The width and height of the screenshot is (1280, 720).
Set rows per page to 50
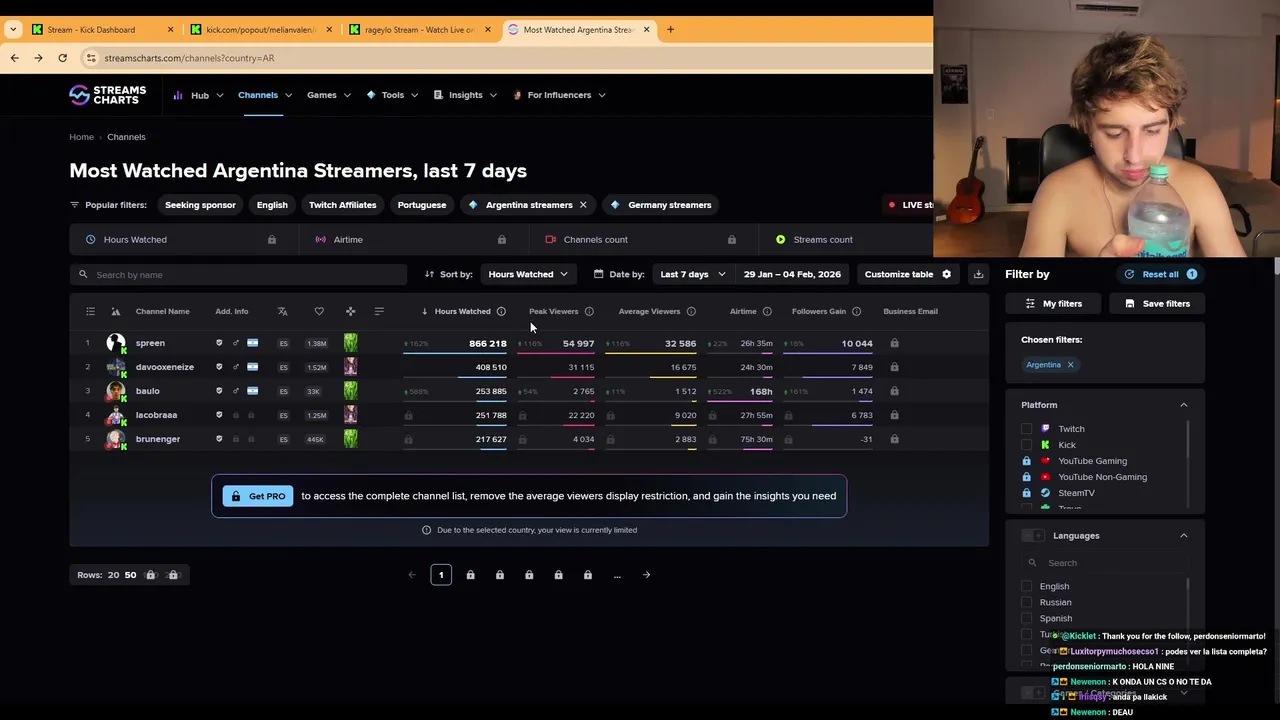[x=130, y=575]
